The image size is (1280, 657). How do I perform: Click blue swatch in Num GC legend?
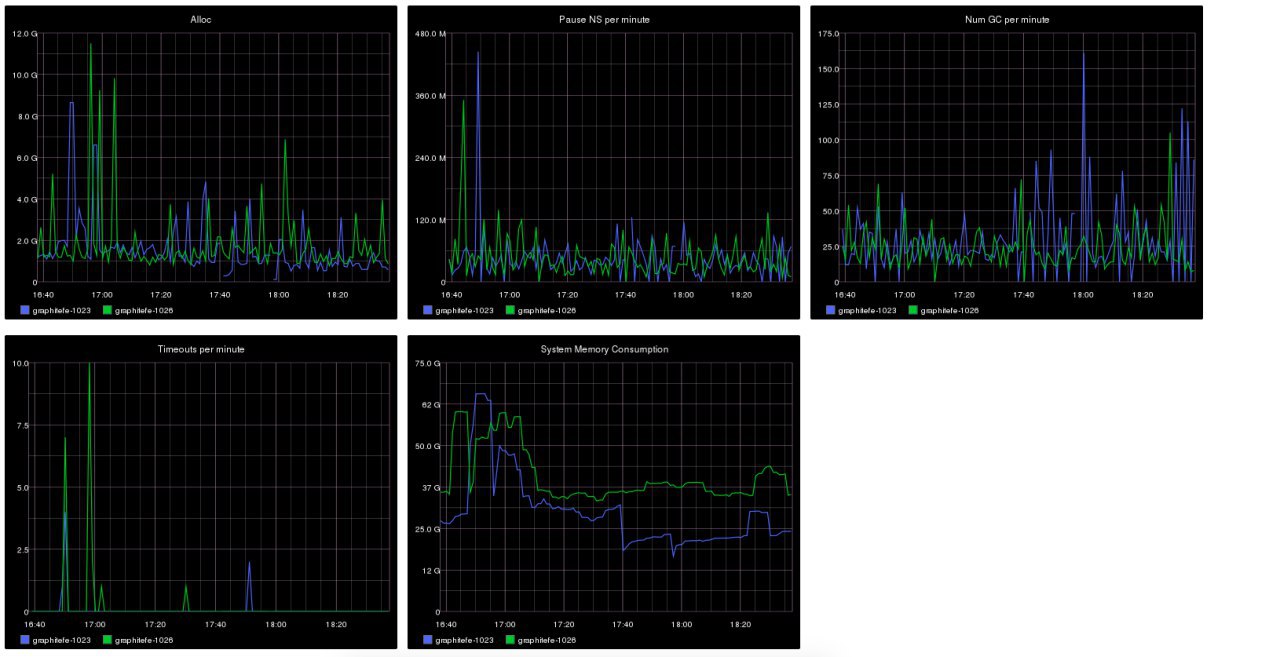click(x=830, y=311)
